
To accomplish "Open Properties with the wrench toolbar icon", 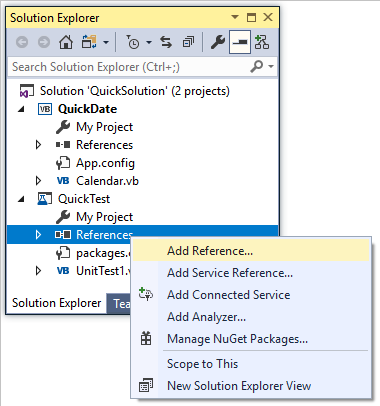I will click(x=218, y=42).
